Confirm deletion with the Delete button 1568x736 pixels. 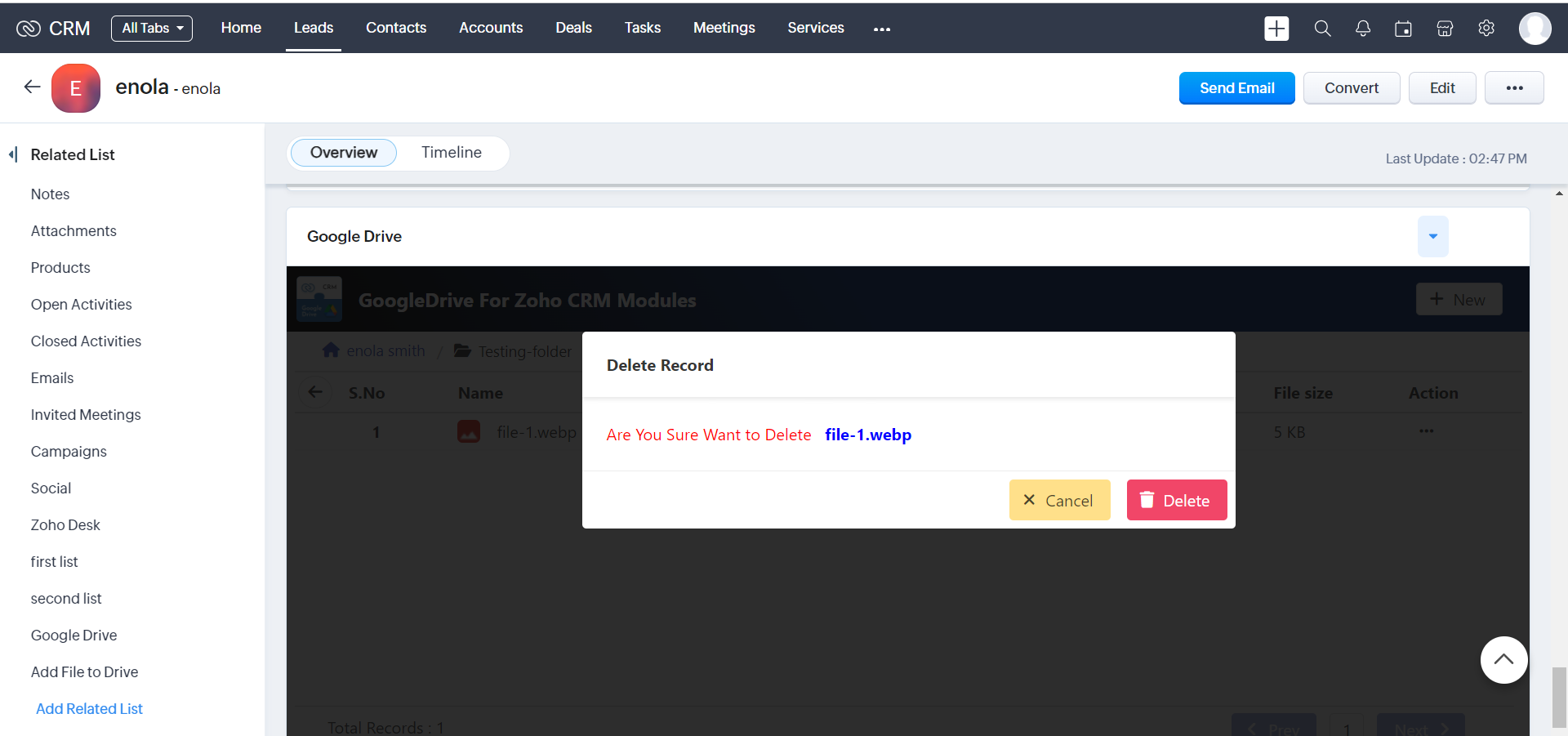(1176, 501)
